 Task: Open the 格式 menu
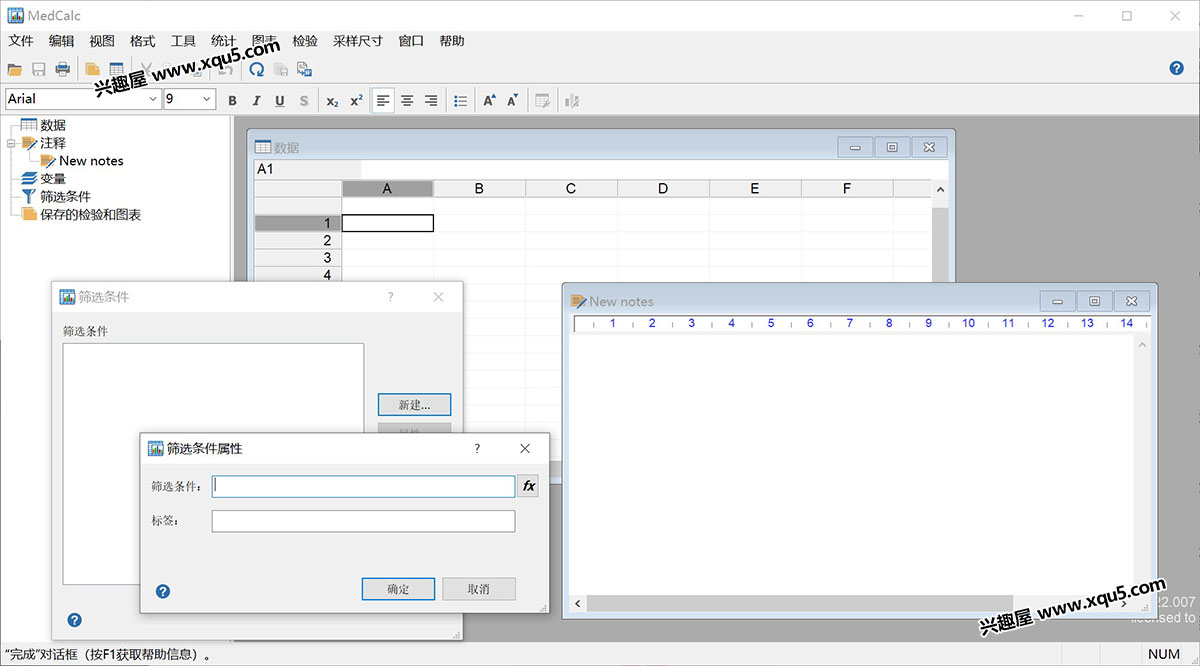pos(142,41)
